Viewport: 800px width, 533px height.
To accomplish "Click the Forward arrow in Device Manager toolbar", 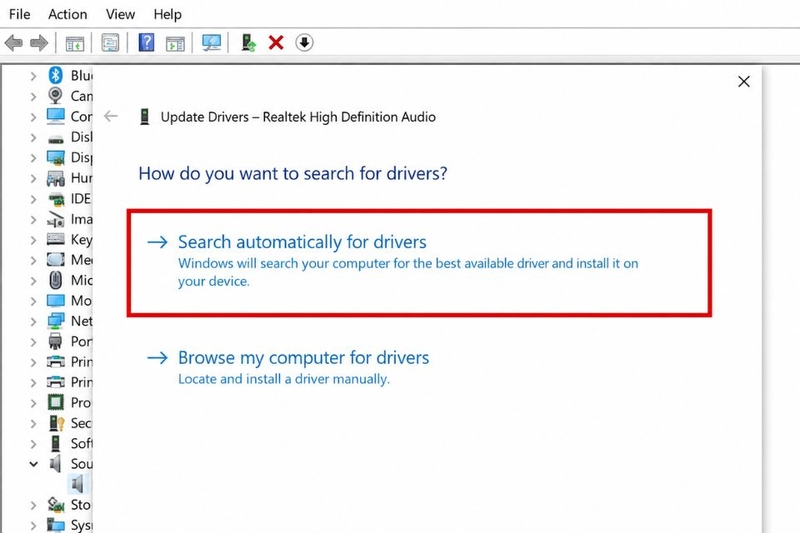I will coord(39,43).
